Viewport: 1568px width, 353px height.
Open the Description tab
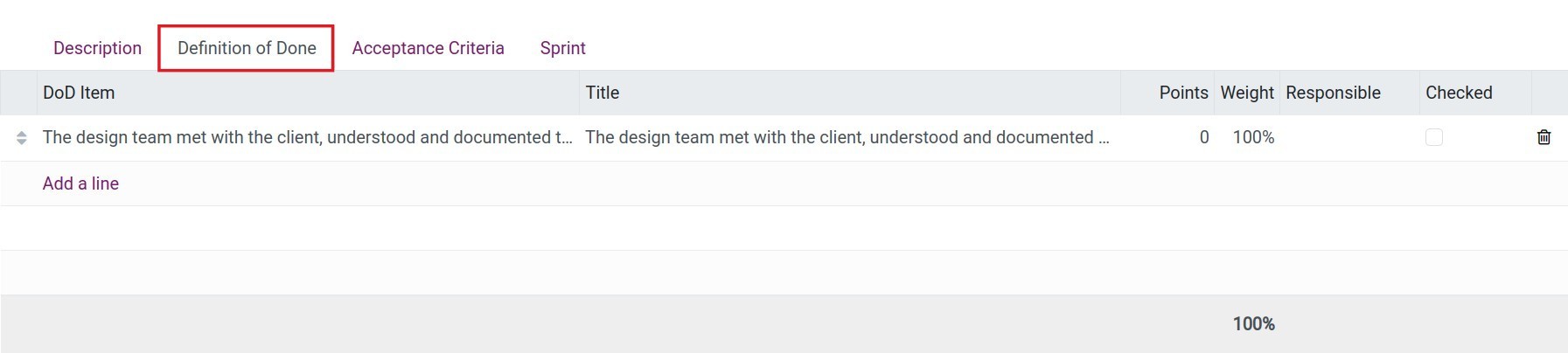97,48
